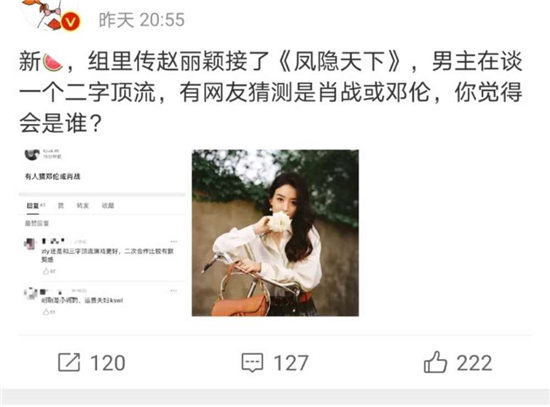
Task: Like the post with thumbs-up icon
Action: pyautogui.click(x=435, y=362)
